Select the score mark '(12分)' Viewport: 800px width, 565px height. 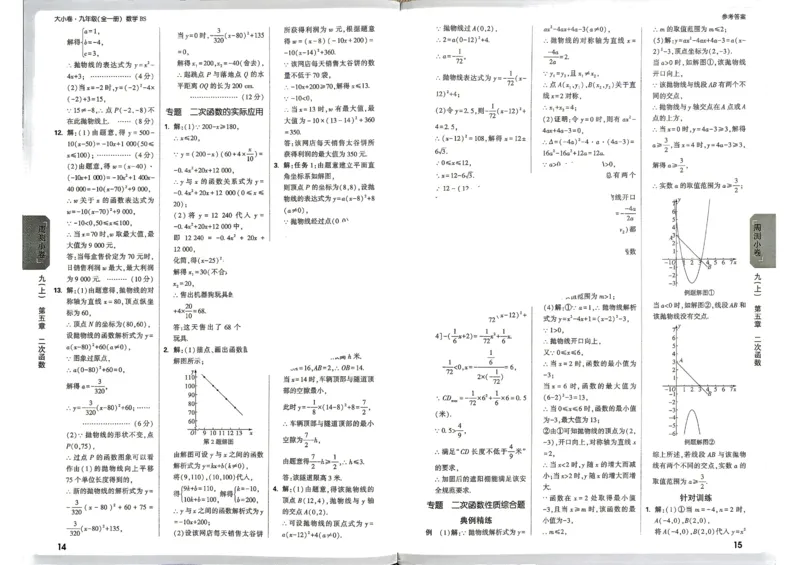point(253,96)
